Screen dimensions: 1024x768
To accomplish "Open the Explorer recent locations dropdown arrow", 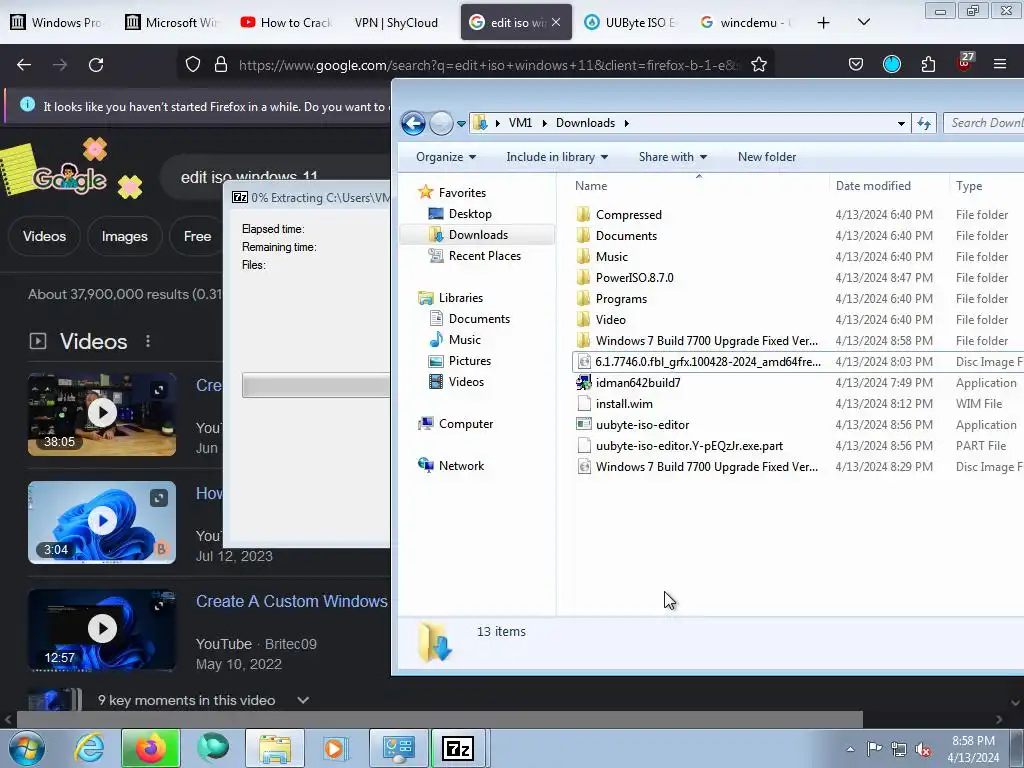I will pyautogui.click(x=461, y=123).
